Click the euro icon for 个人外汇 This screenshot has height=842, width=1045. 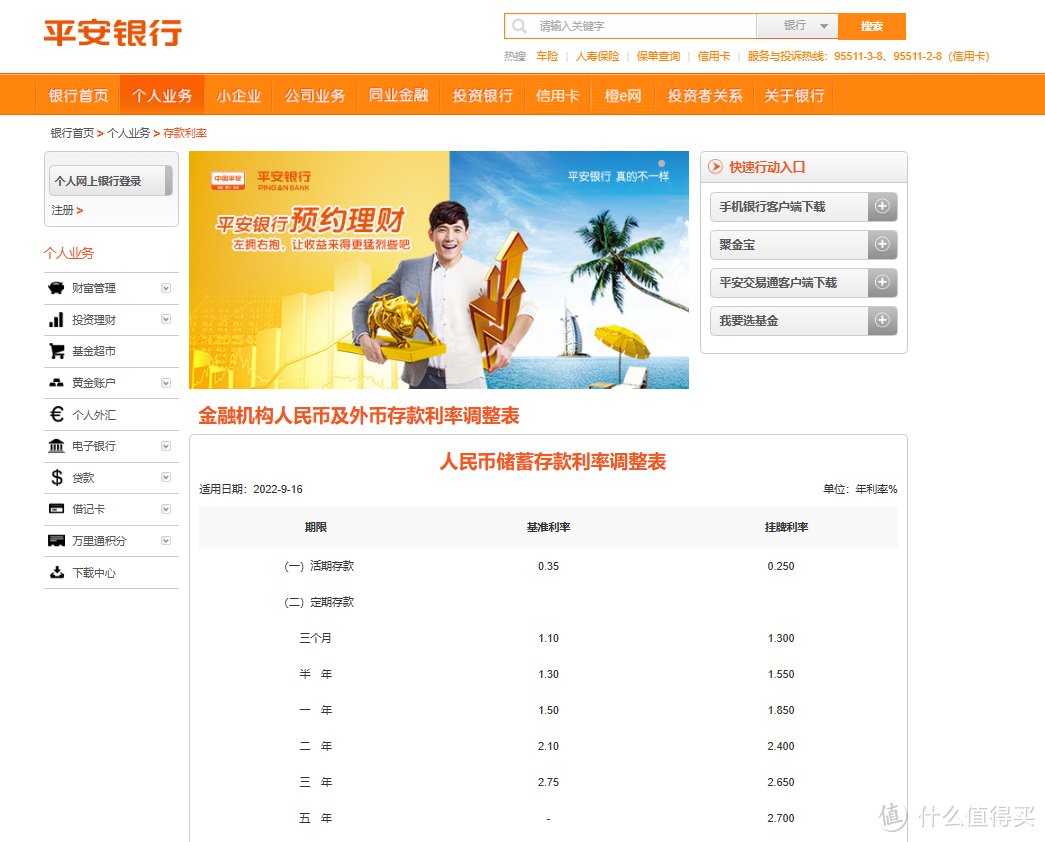57,414
